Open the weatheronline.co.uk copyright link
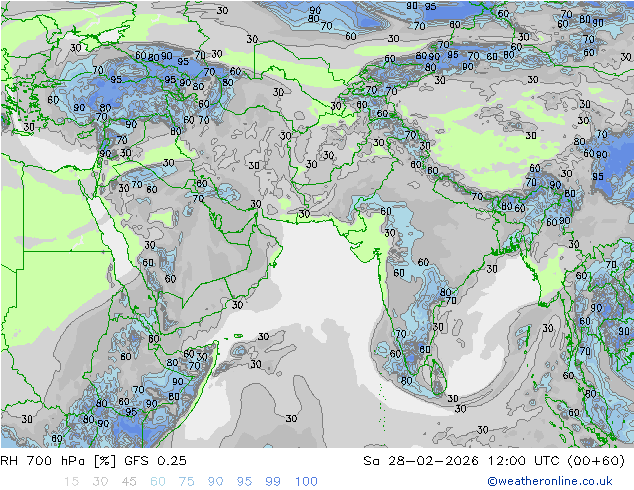The image size is (634, 490). pyautogui.click(x=549, y=481)
